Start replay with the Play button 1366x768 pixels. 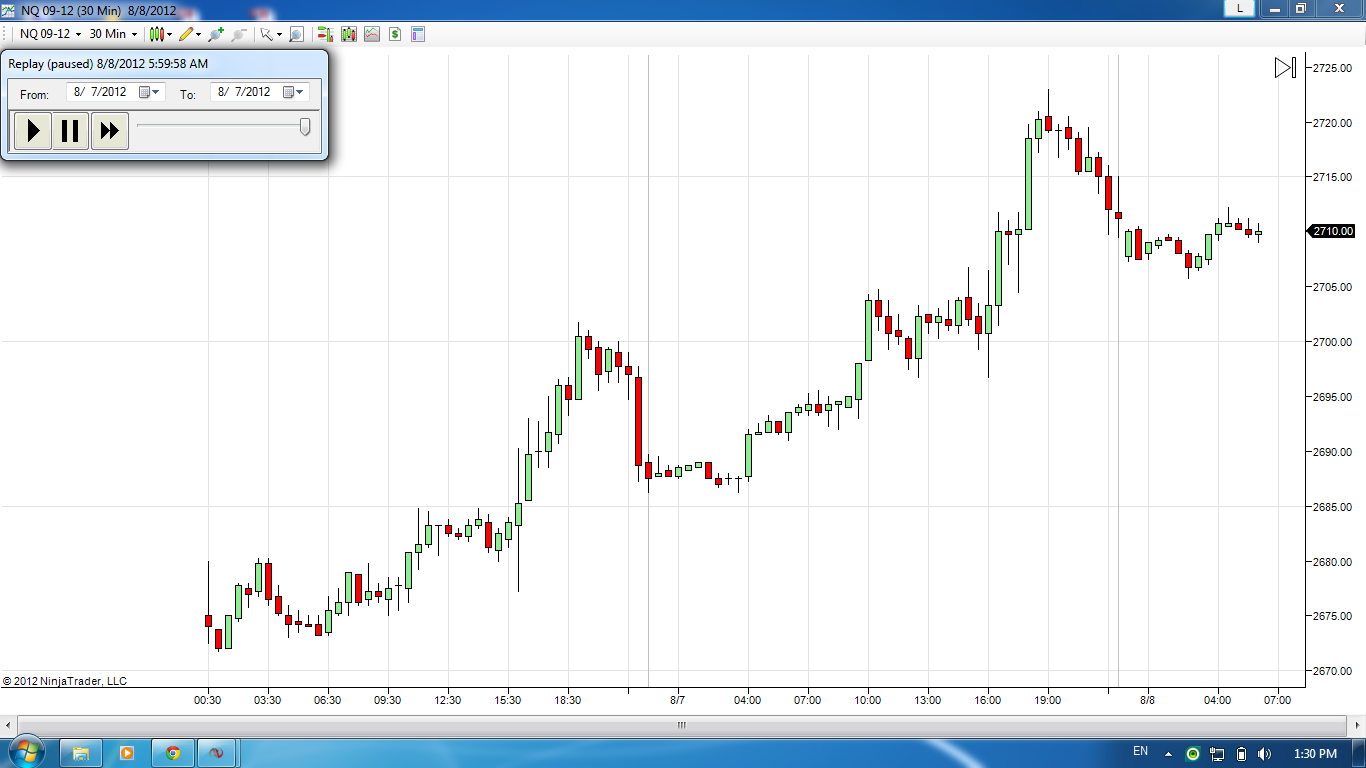pyautogui.click(x=33, y=130)
